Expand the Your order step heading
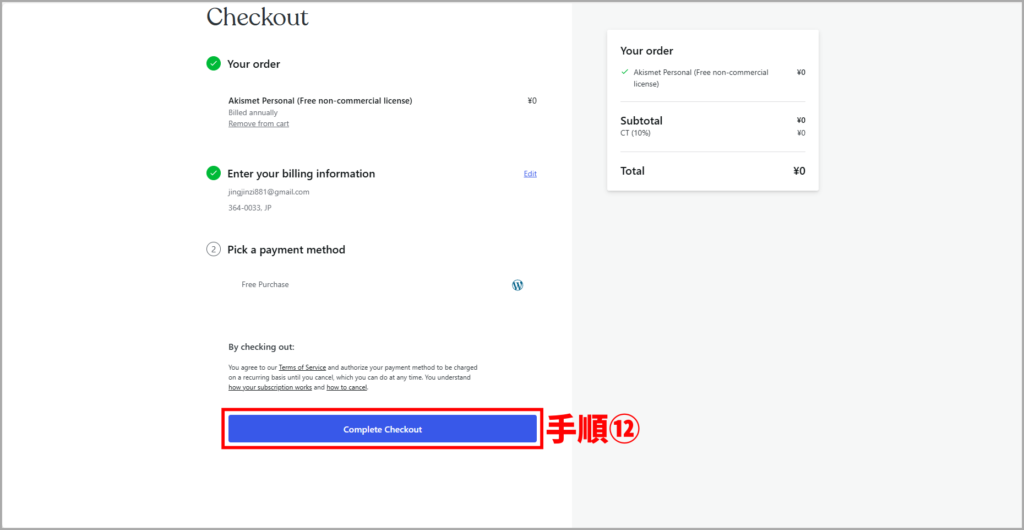 (x=253, y=64)
